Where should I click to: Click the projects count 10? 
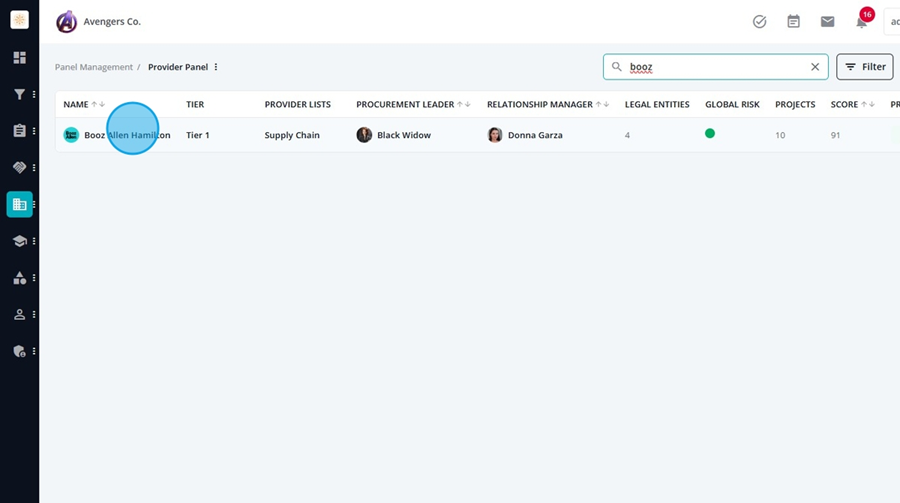(780, 136)
